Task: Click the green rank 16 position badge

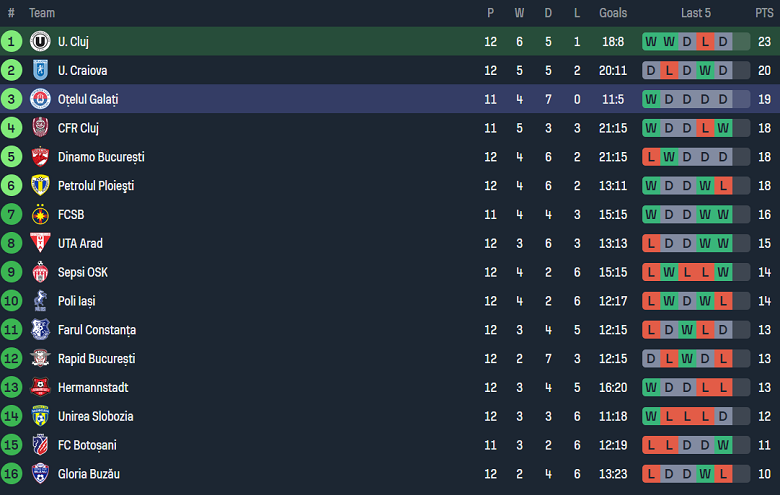Action: click(11, 474)
